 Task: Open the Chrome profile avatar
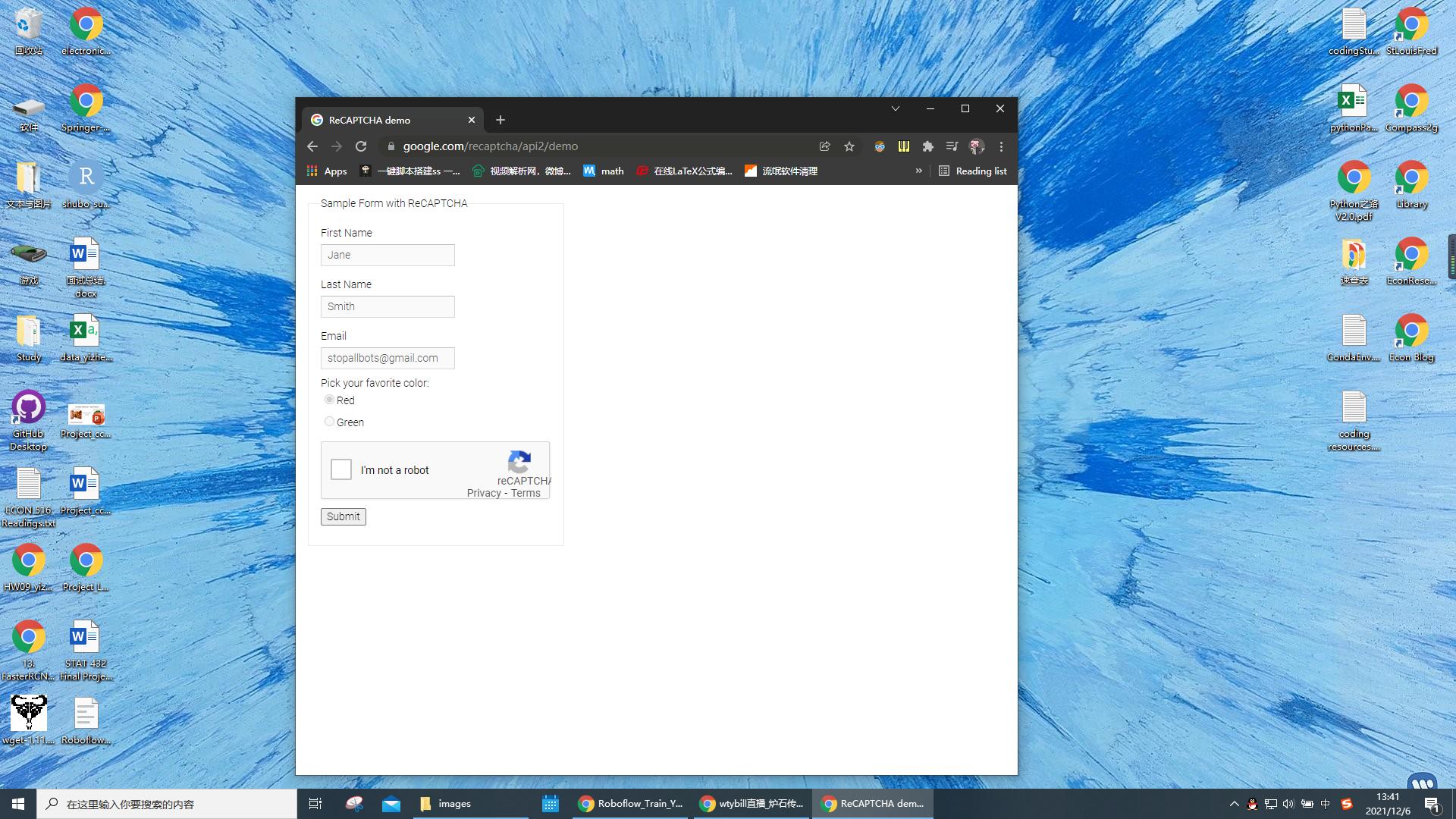[976, 146]
